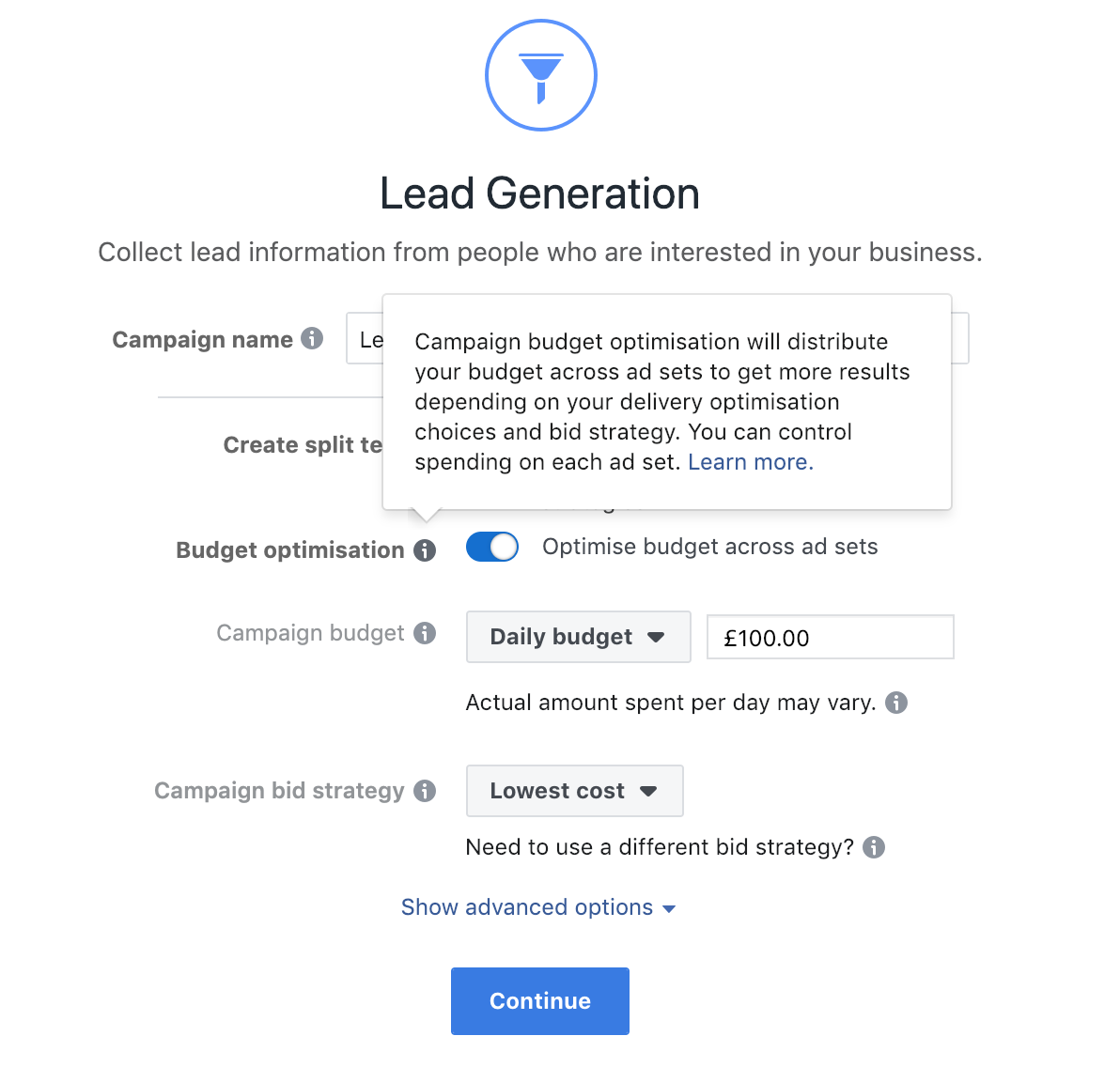This screenshot has width=1120, height=1067.
Task: Click info icon next to Campaign name
Action: click(311, 338)
